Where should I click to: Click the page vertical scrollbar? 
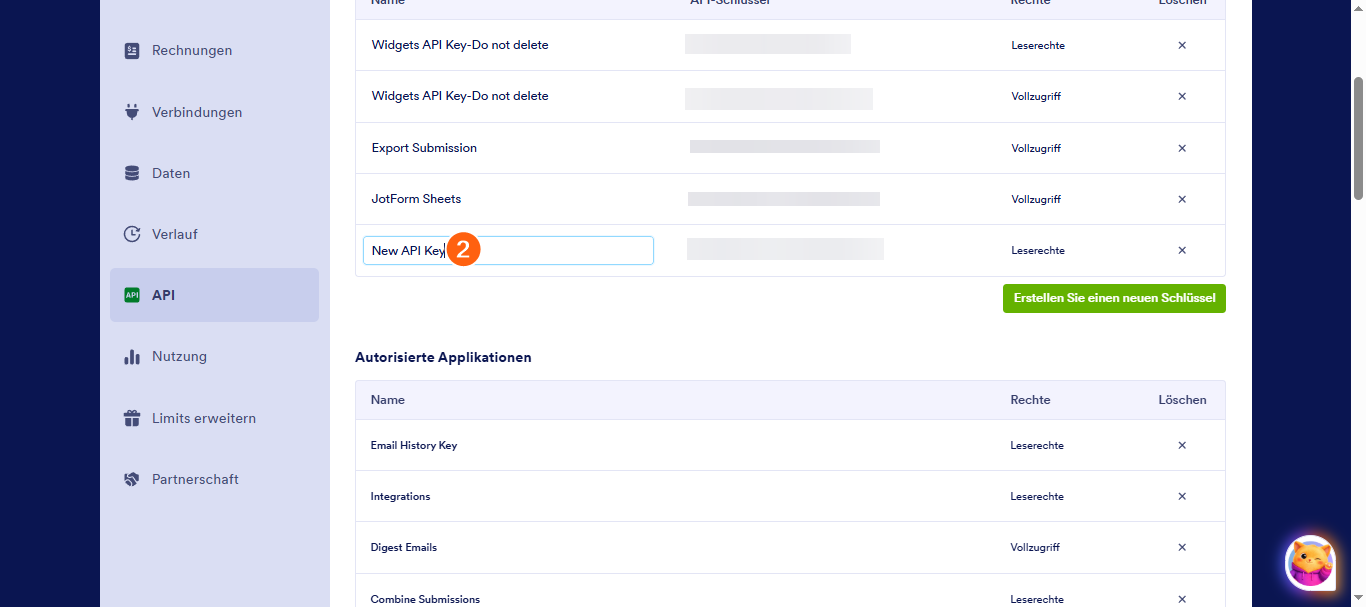click(1358, 137)
